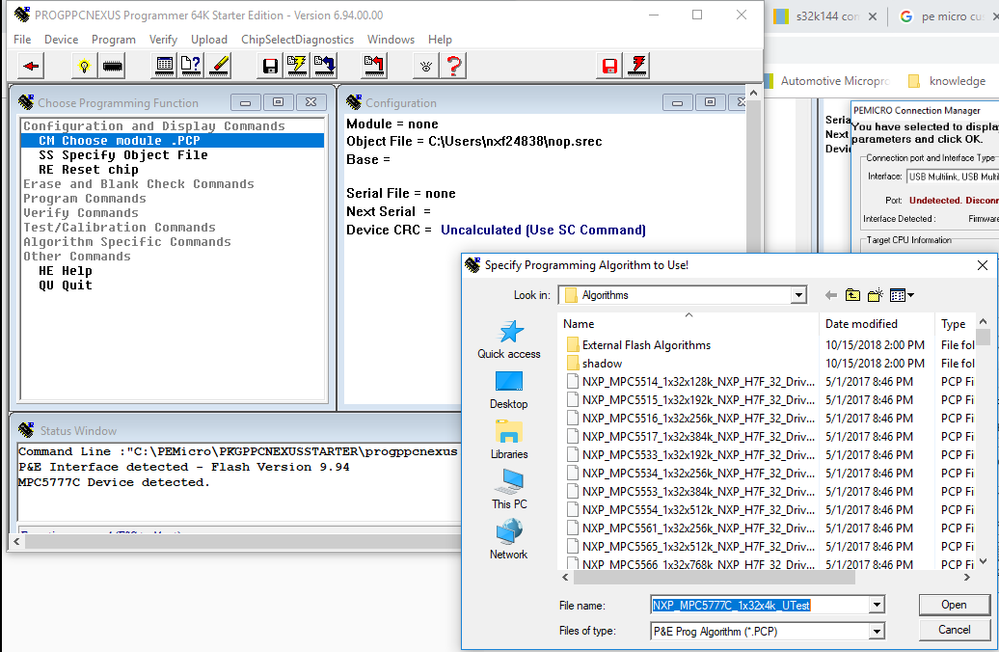
Task: Click the black floppy disk toolbar icon
Action: pyautogui.click(x=270, y=66)
